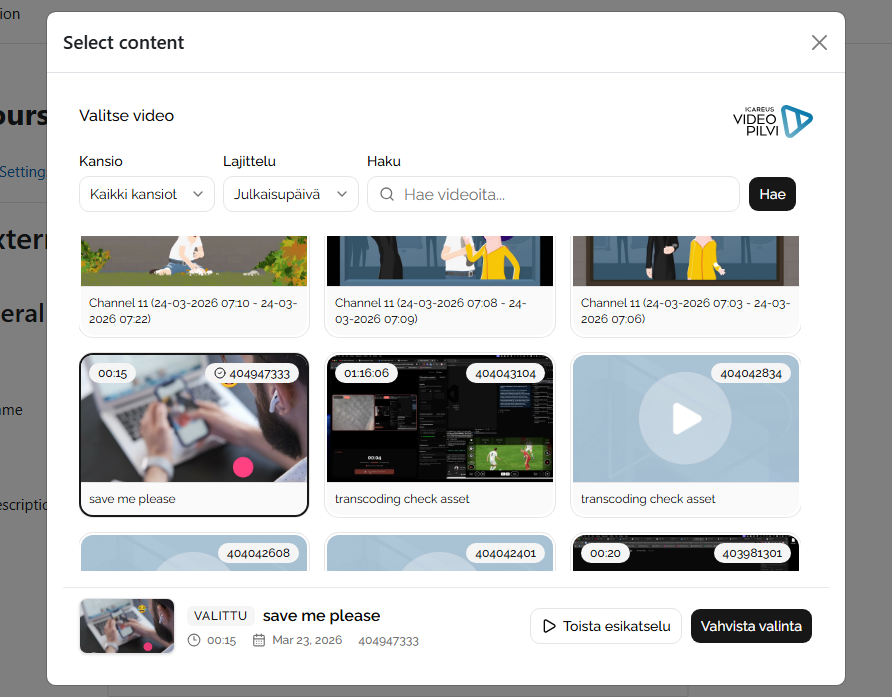Click the checkmark badge 404947333

252,374
